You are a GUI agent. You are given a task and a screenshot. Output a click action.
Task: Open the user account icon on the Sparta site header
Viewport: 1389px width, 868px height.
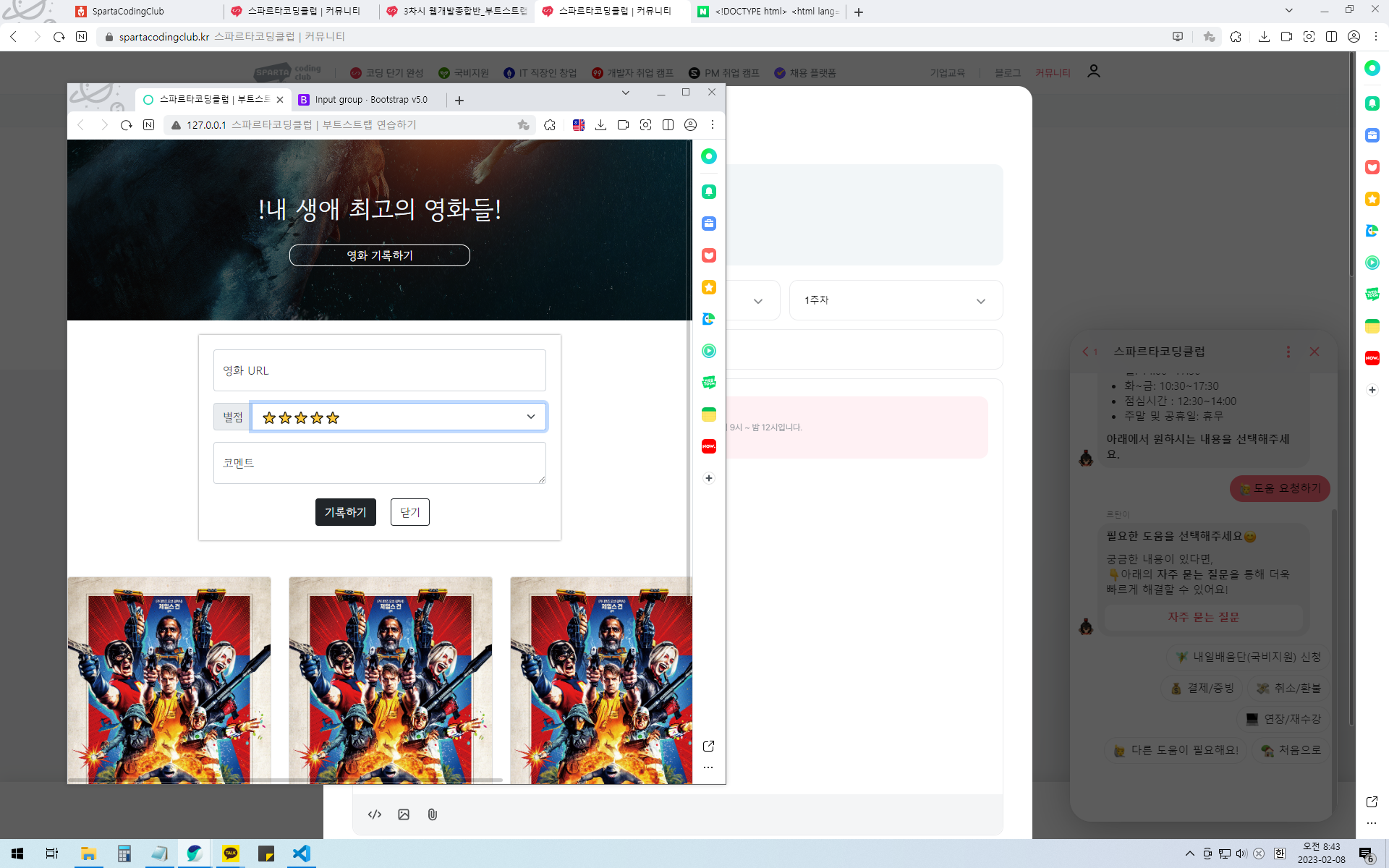point(1094,71)
